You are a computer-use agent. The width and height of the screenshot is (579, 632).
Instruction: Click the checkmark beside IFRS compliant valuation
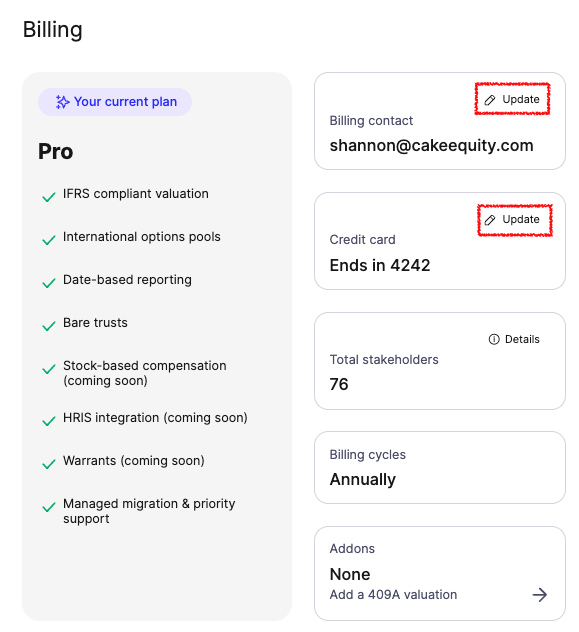[49, 197]
